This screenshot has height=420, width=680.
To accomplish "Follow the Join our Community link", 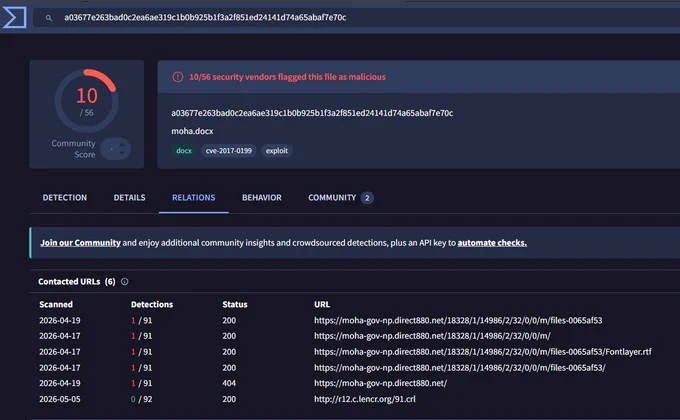I will [80, 243].
